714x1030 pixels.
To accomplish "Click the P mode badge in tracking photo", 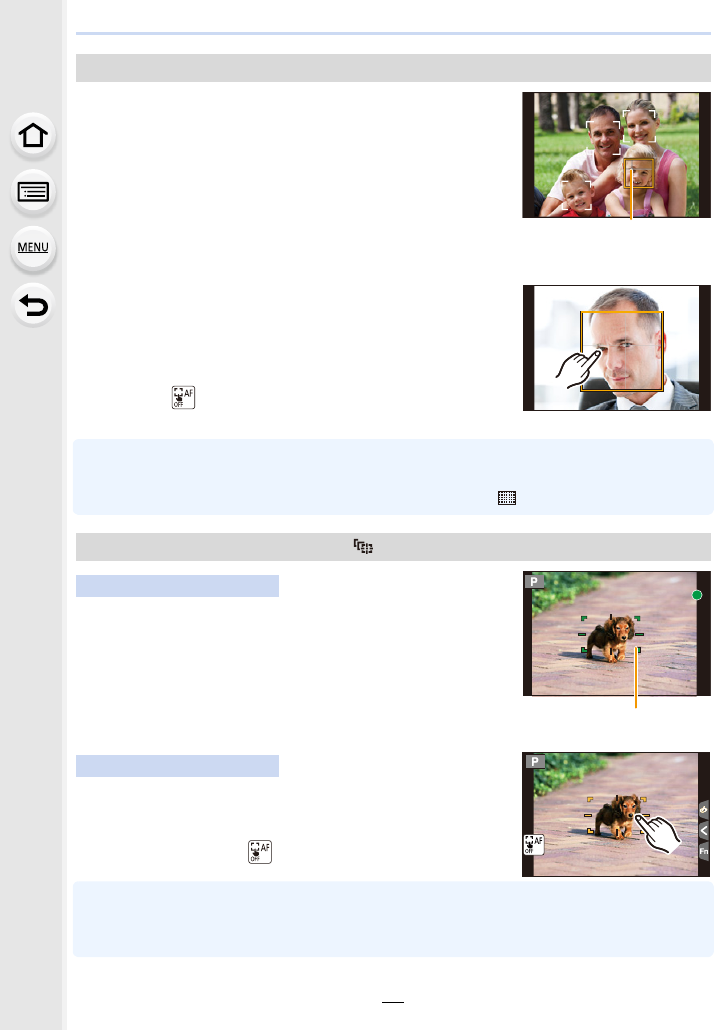I will pyautogui.click(x=534, y=581).
